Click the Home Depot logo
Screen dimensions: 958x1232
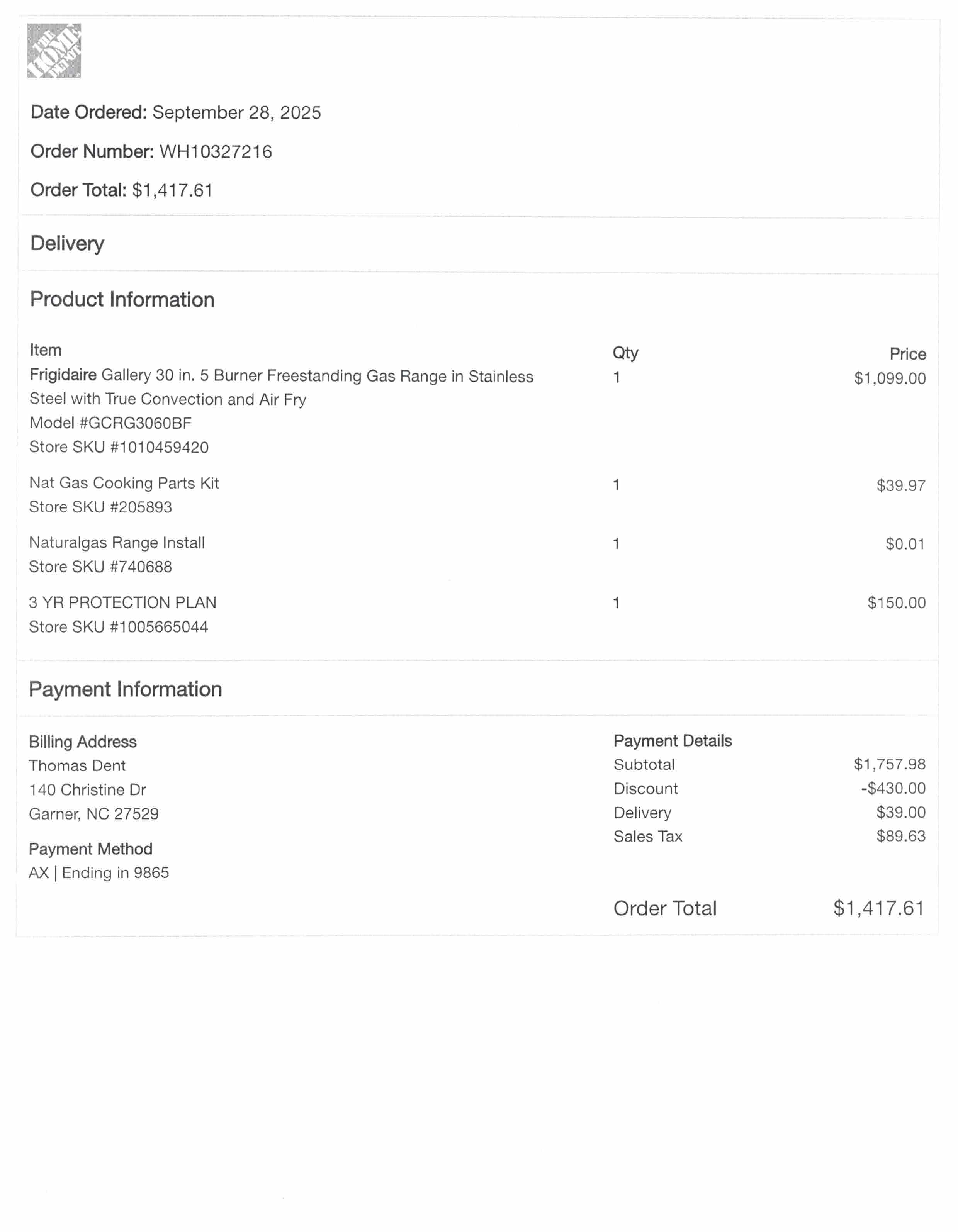(x=54, y=51)
